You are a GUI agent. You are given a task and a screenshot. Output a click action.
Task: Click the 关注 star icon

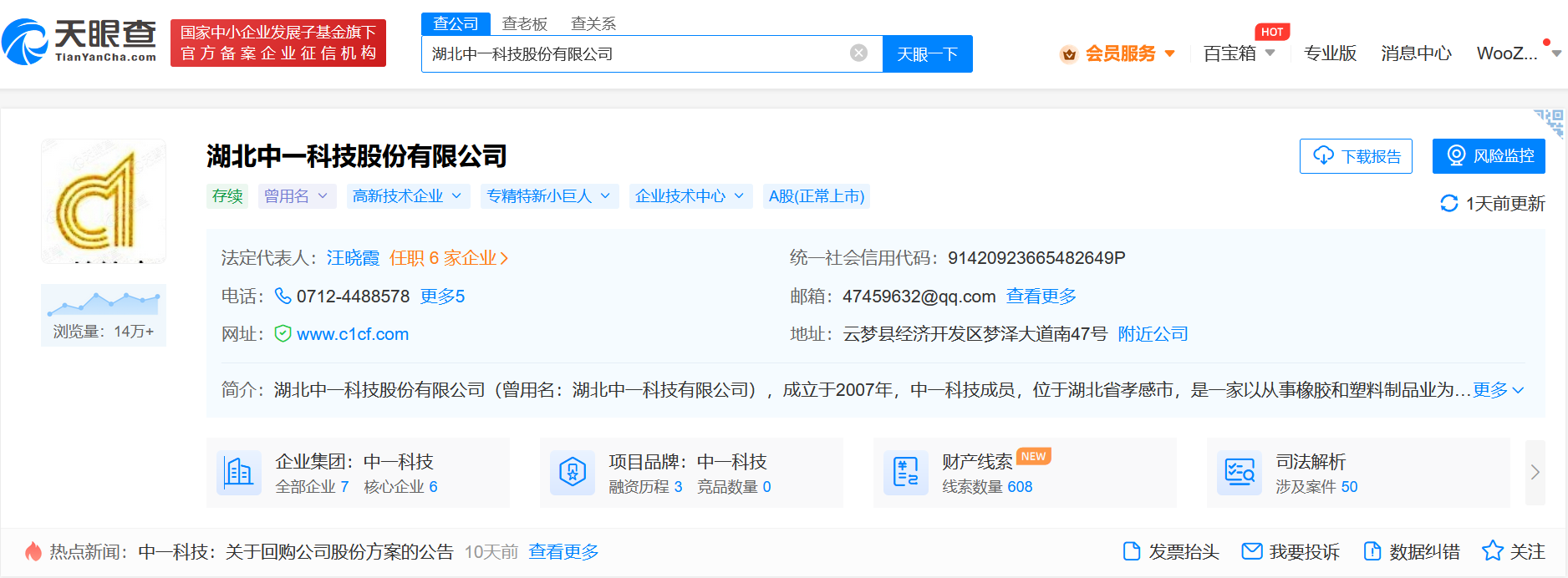click(1493, 551)
